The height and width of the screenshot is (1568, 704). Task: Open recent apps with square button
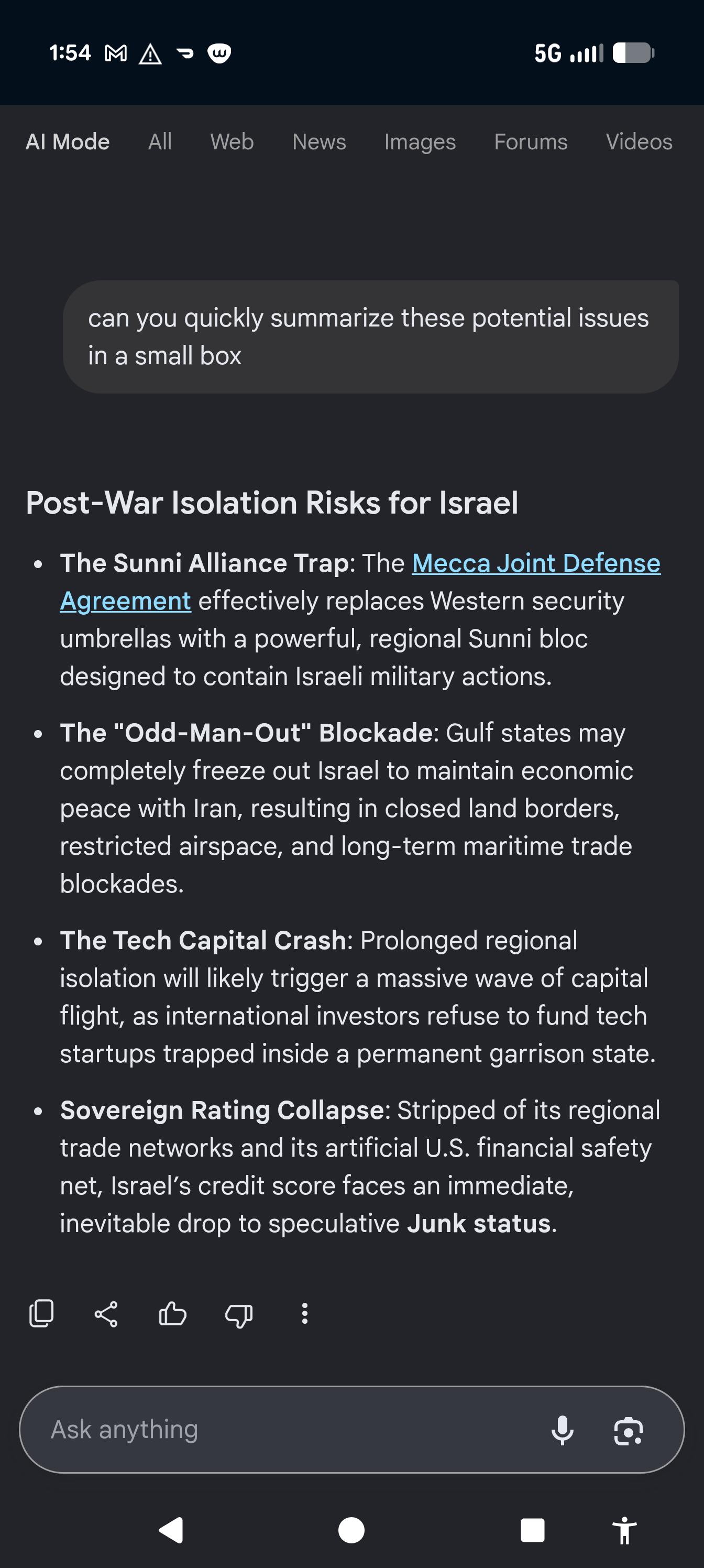pyautogui.click(x=532, y=1530)
